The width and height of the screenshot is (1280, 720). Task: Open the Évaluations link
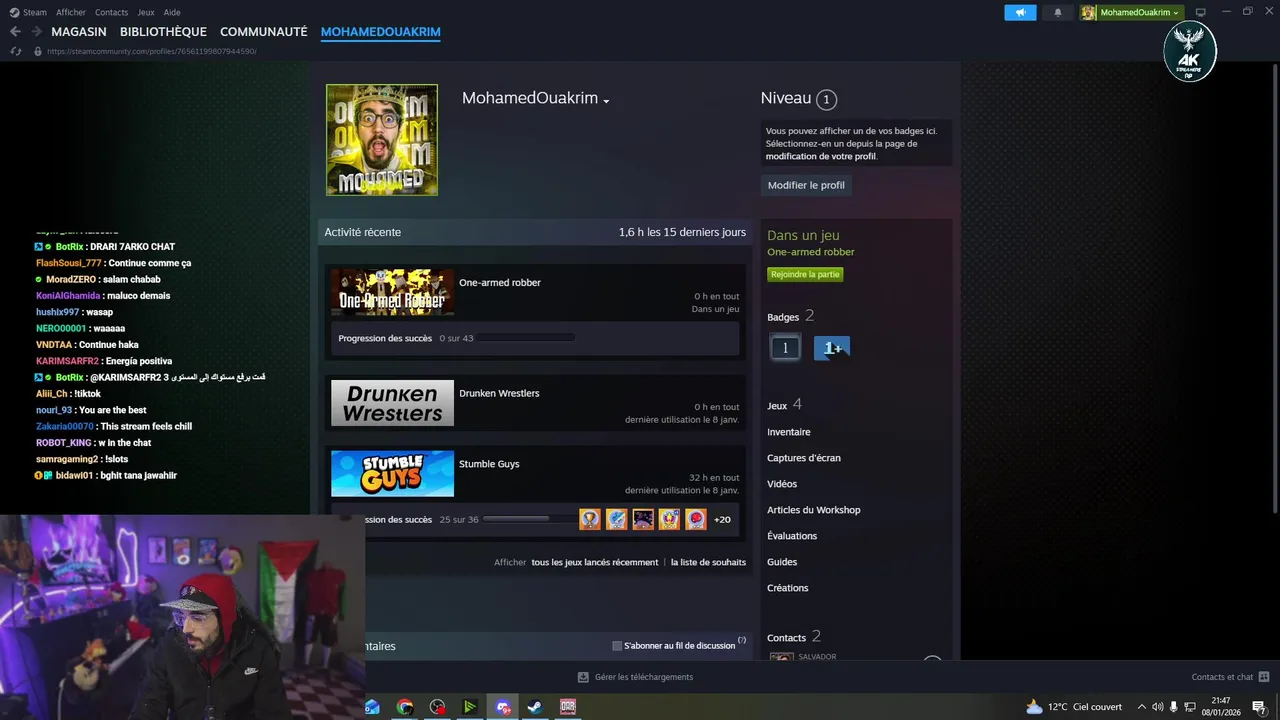pyautogui.click(x=792, y=536)
